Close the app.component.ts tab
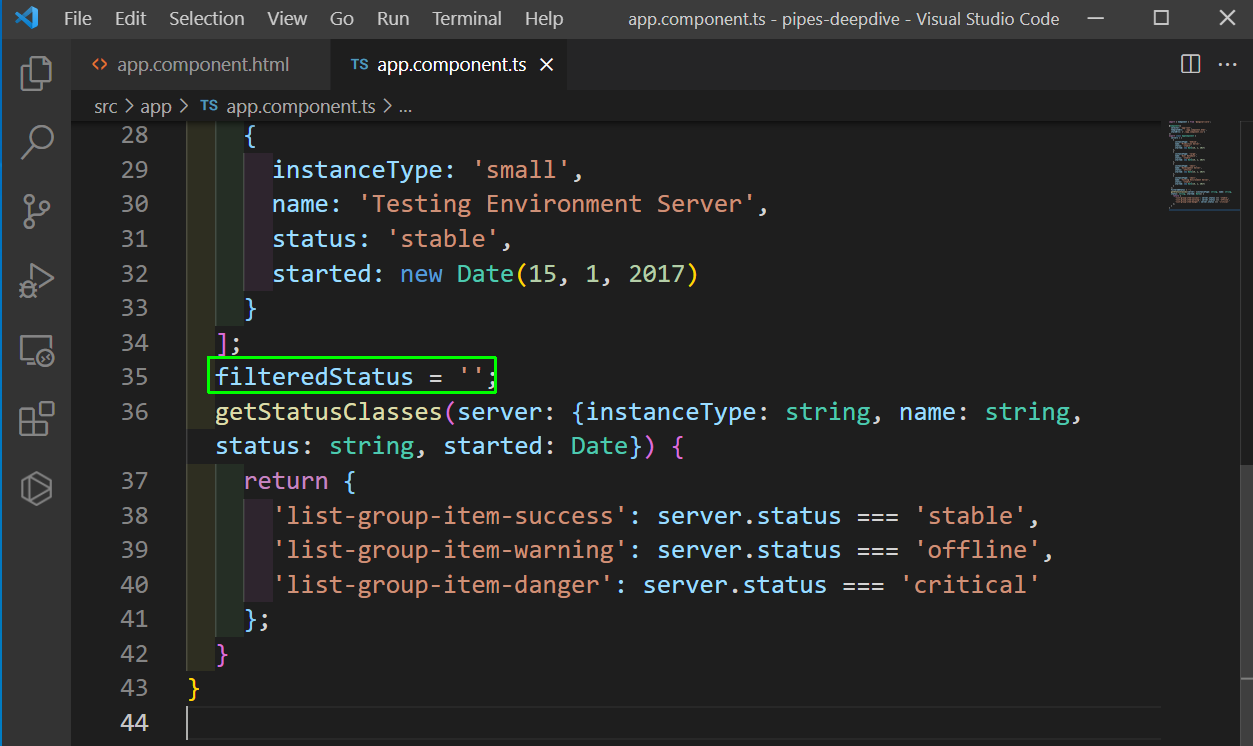 tap(547, 65)
